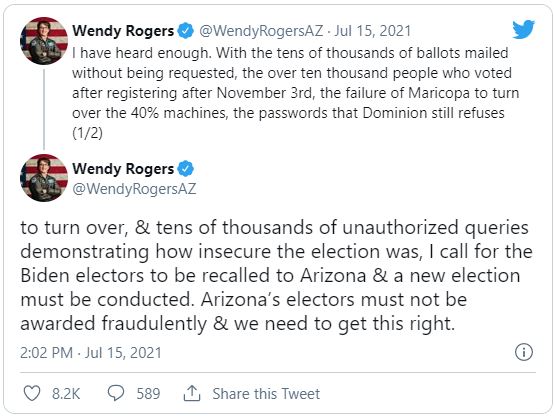This screenshot has height=417, width=554.
Task: Click the 8.2K likes count
Action: 66,393
